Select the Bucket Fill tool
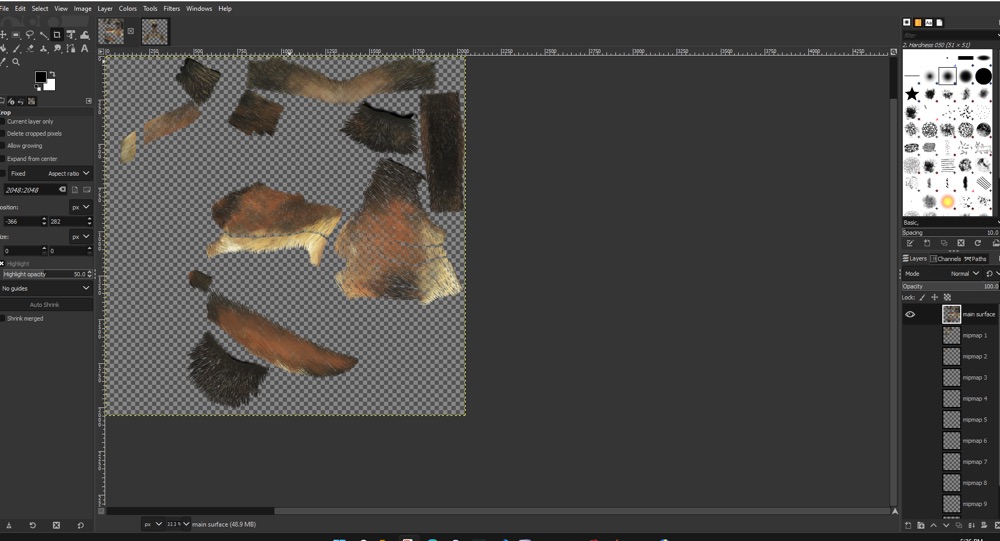This screenshot has width=1000, height=541. pyautogui.click(x=3, y=48)
